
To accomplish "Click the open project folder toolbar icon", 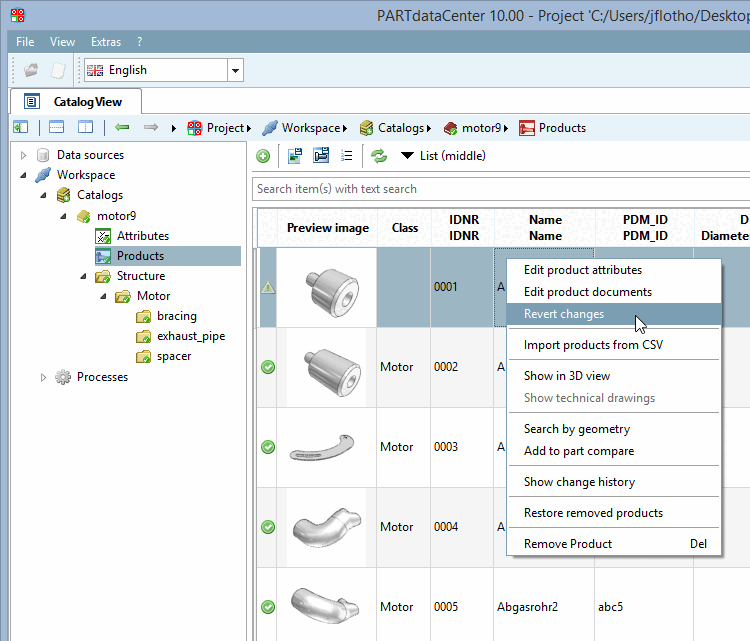I will pyautogui.click(x=32, y=70).
